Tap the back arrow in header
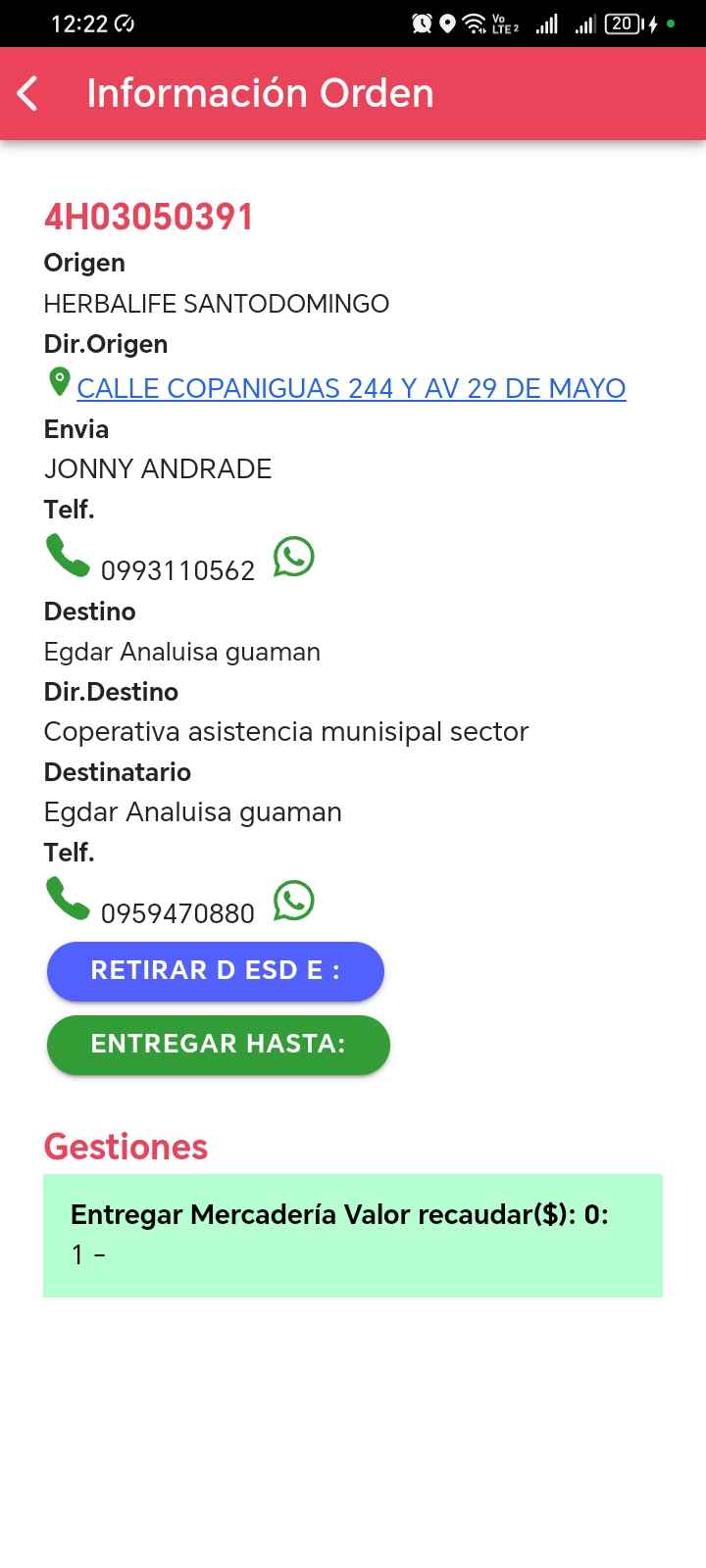 click(x=28, y=94)
